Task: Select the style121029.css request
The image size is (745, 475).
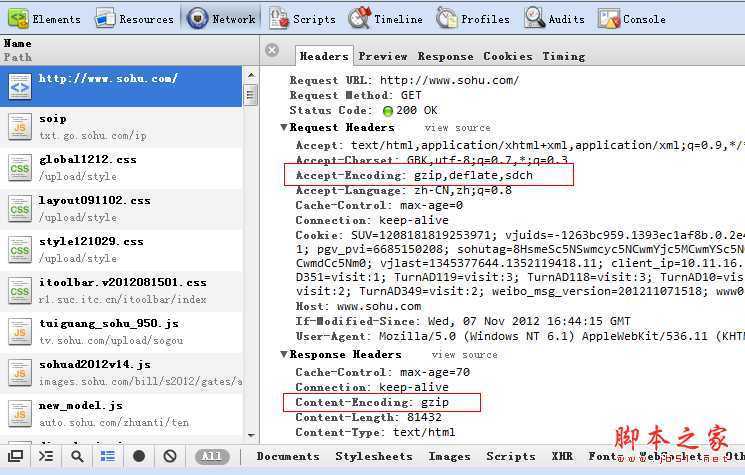Action: click(x=121, y=250)
